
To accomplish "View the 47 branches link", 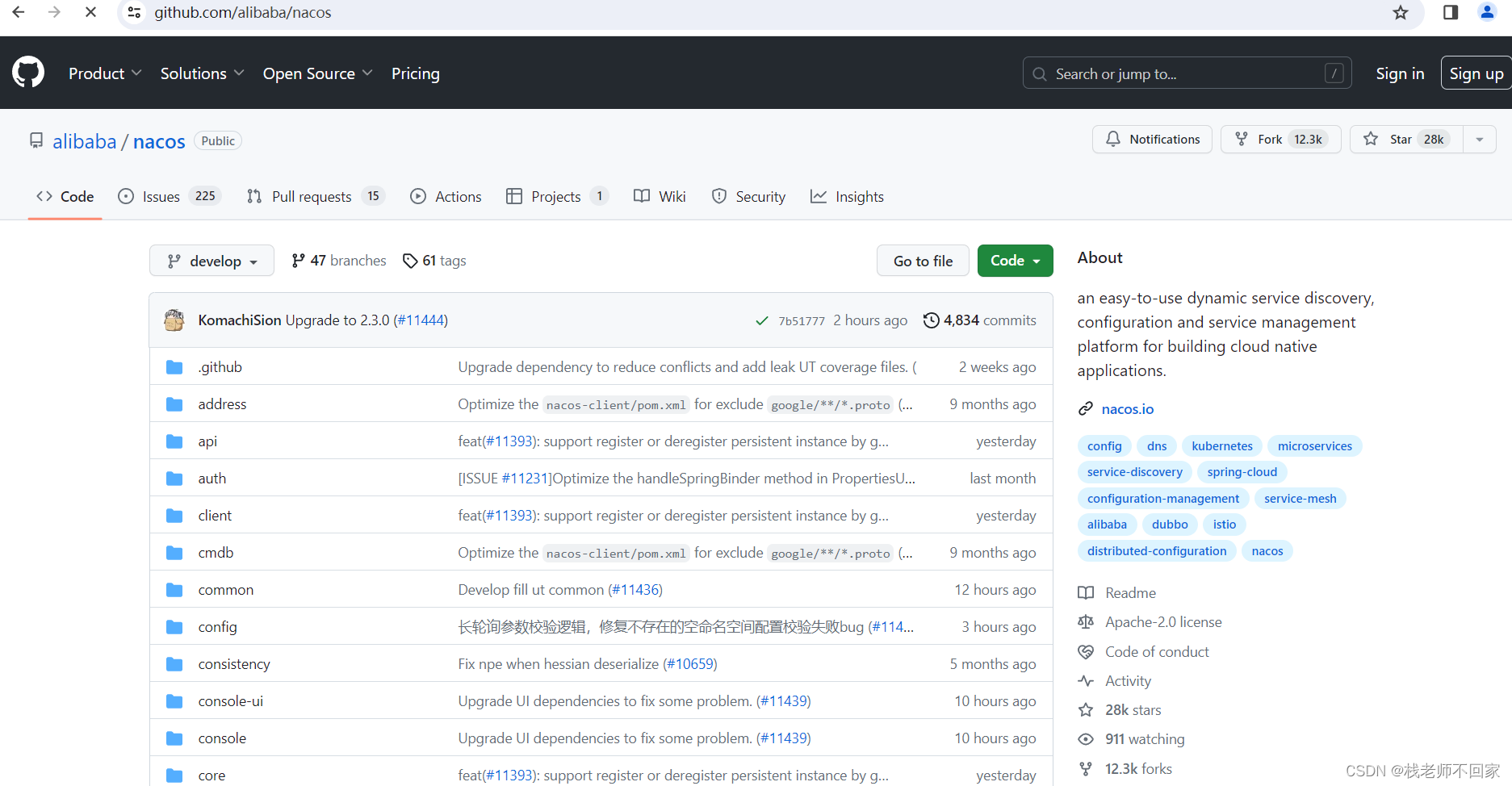I will 339,261.
